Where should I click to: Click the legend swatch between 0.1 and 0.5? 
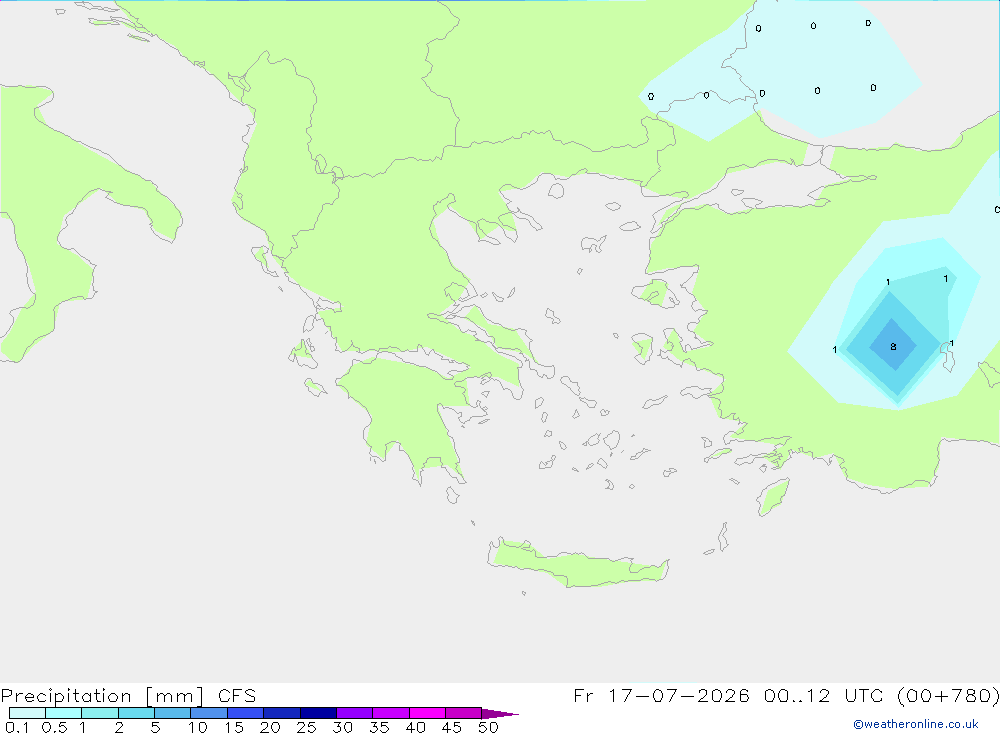(x=27, y=713)
